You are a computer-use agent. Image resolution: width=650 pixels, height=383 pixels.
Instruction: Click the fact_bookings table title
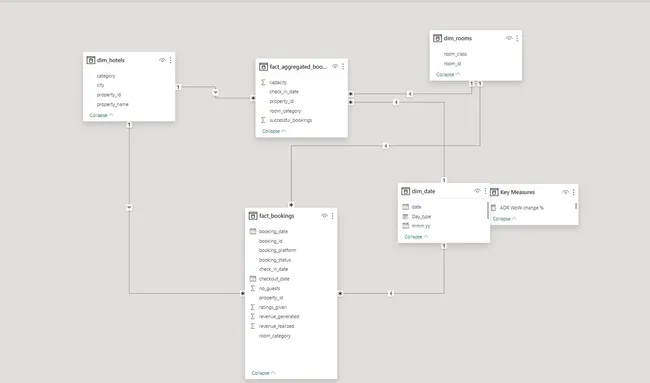tap(276, 216)
